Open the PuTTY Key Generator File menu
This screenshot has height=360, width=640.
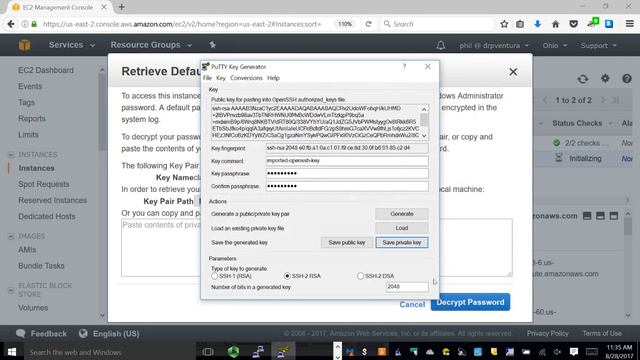207,78
